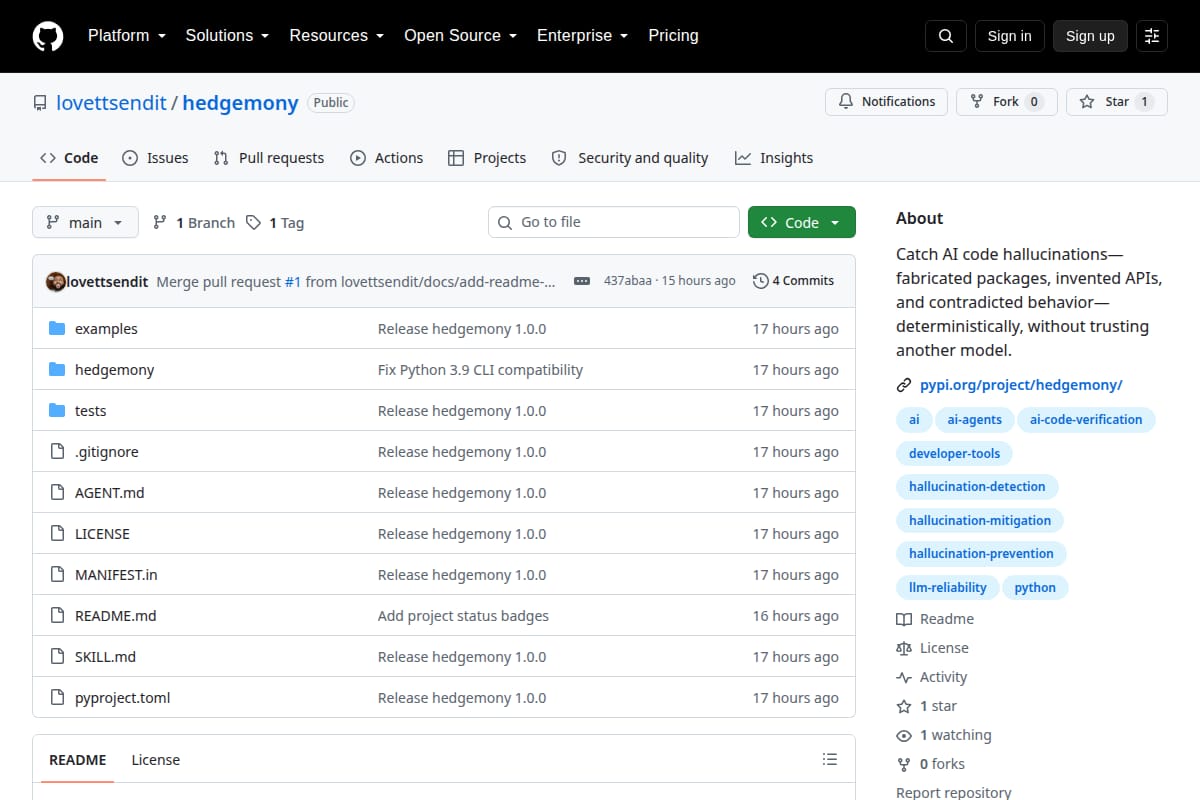Click the Sign up button

click(x=1090, y=36)
